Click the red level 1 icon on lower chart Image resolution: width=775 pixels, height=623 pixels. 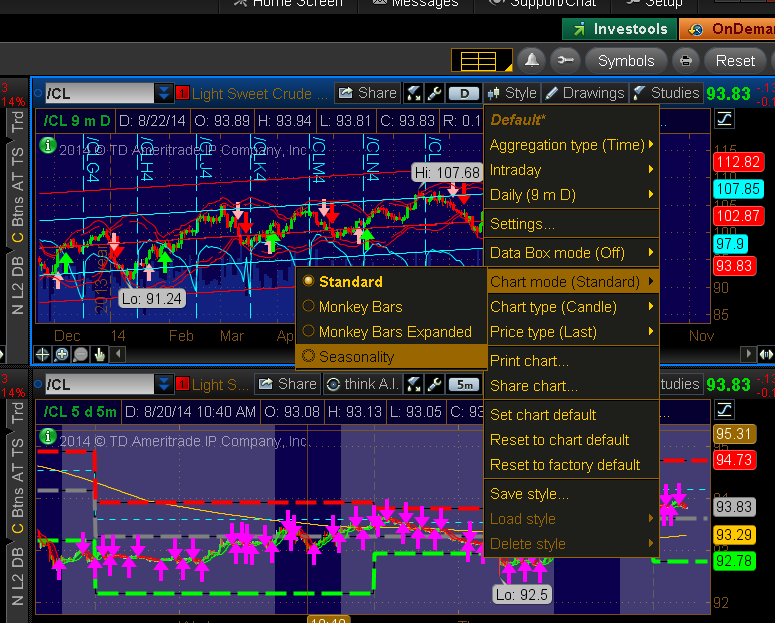pyautogui.click(x=182, y=384)
